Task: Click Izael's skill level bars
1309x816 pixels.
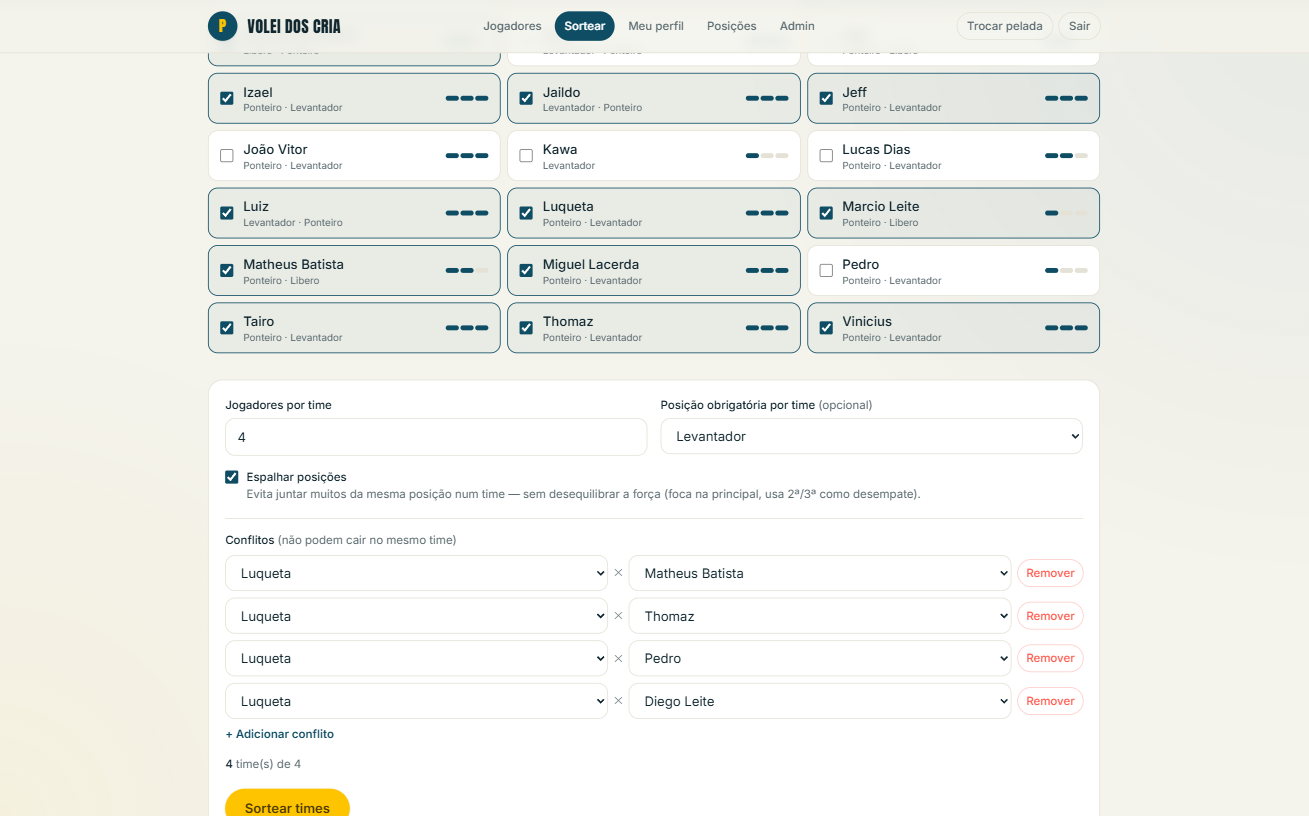Action: [467, 98]
